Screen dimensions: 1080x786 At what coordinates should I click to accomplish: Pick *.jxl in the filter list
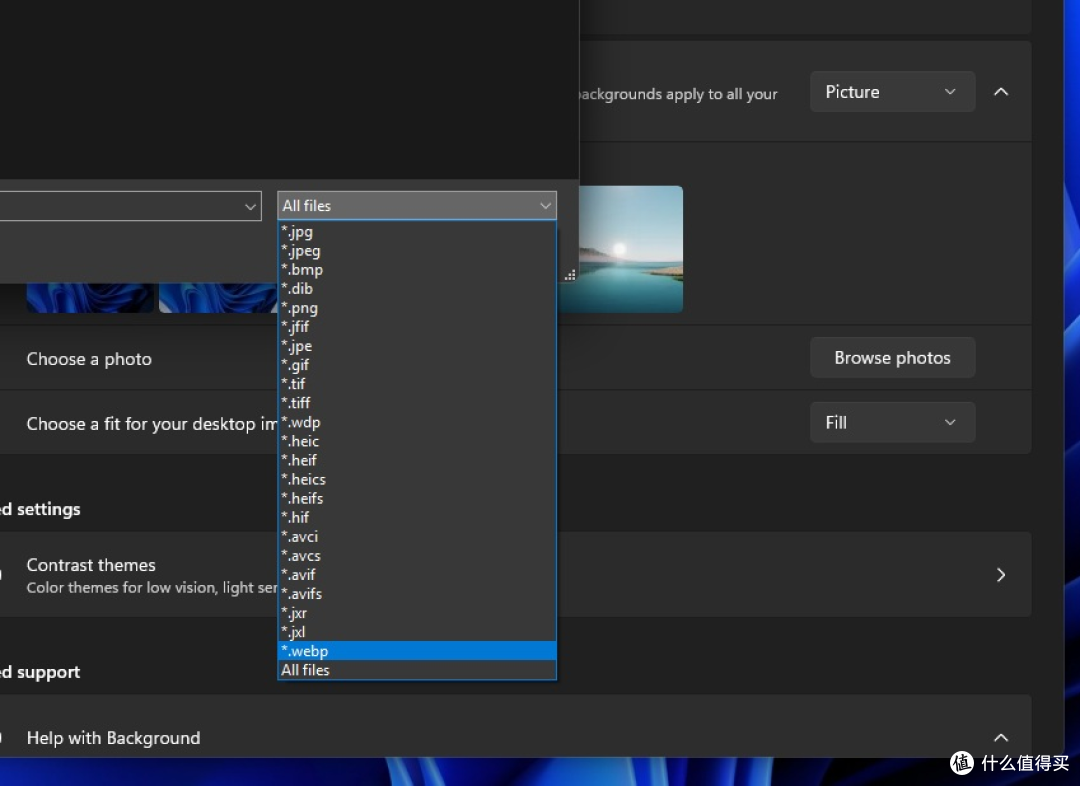point(417,632)
